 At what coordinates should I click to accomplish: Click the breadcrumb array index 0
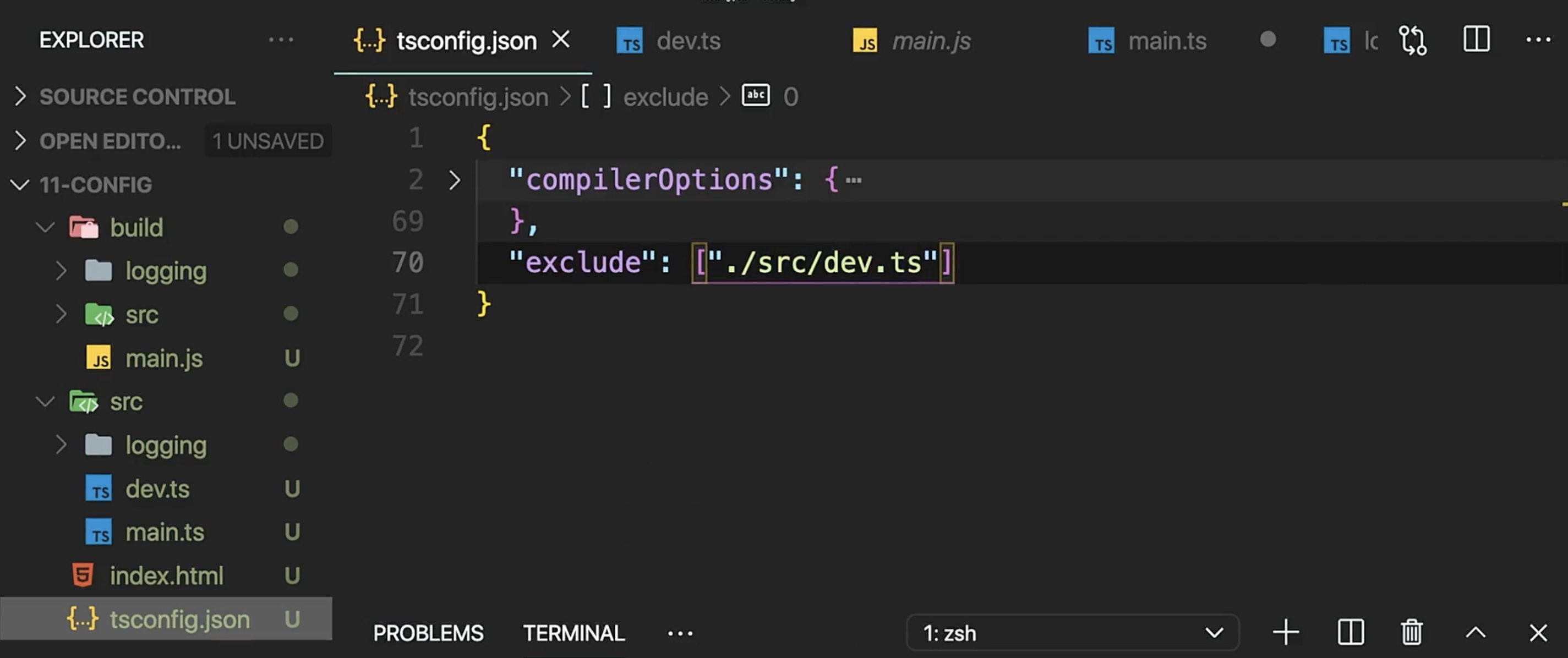pyautogui.click(x=790, y=97)
